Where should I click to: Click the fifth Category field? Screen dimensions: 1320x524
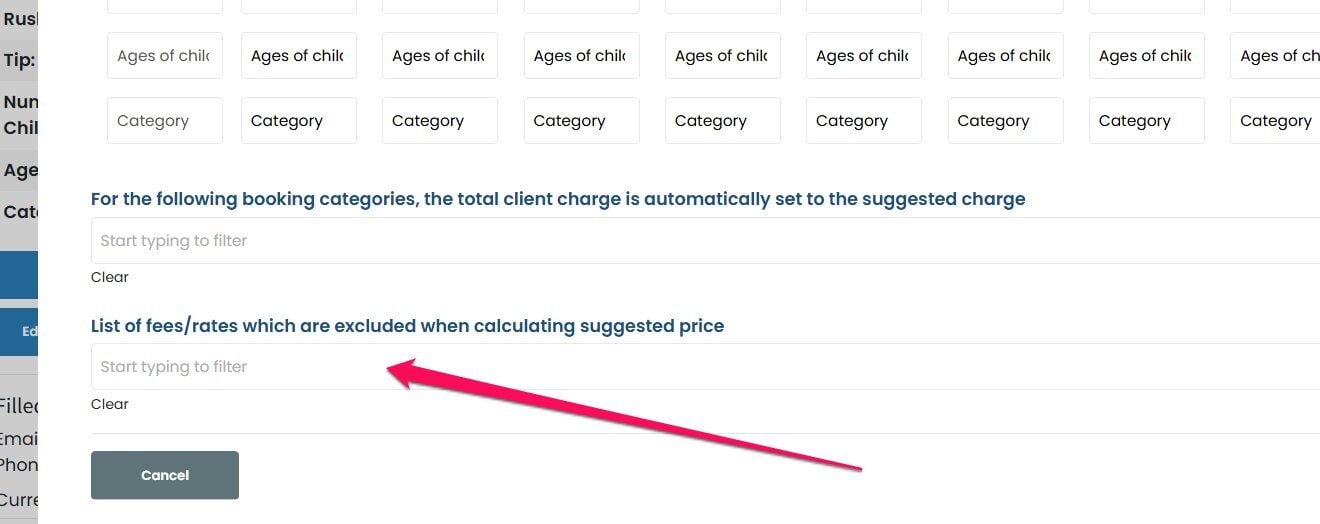click(722, 121)
